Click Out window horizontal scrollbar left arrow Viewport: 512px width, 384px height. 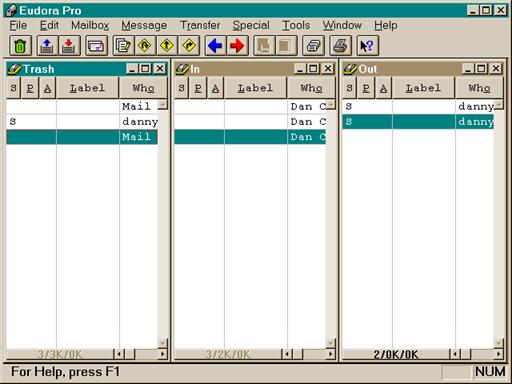455,354
